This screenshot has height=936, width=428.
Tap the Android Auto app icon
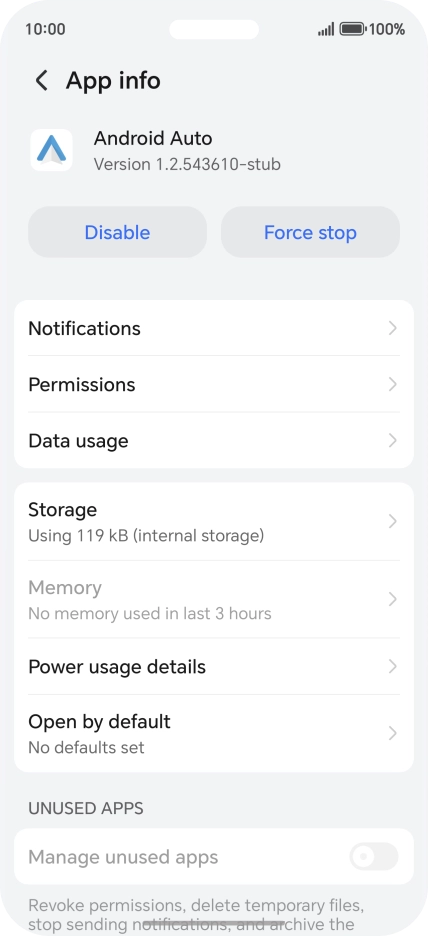click(x=51, y=150)
